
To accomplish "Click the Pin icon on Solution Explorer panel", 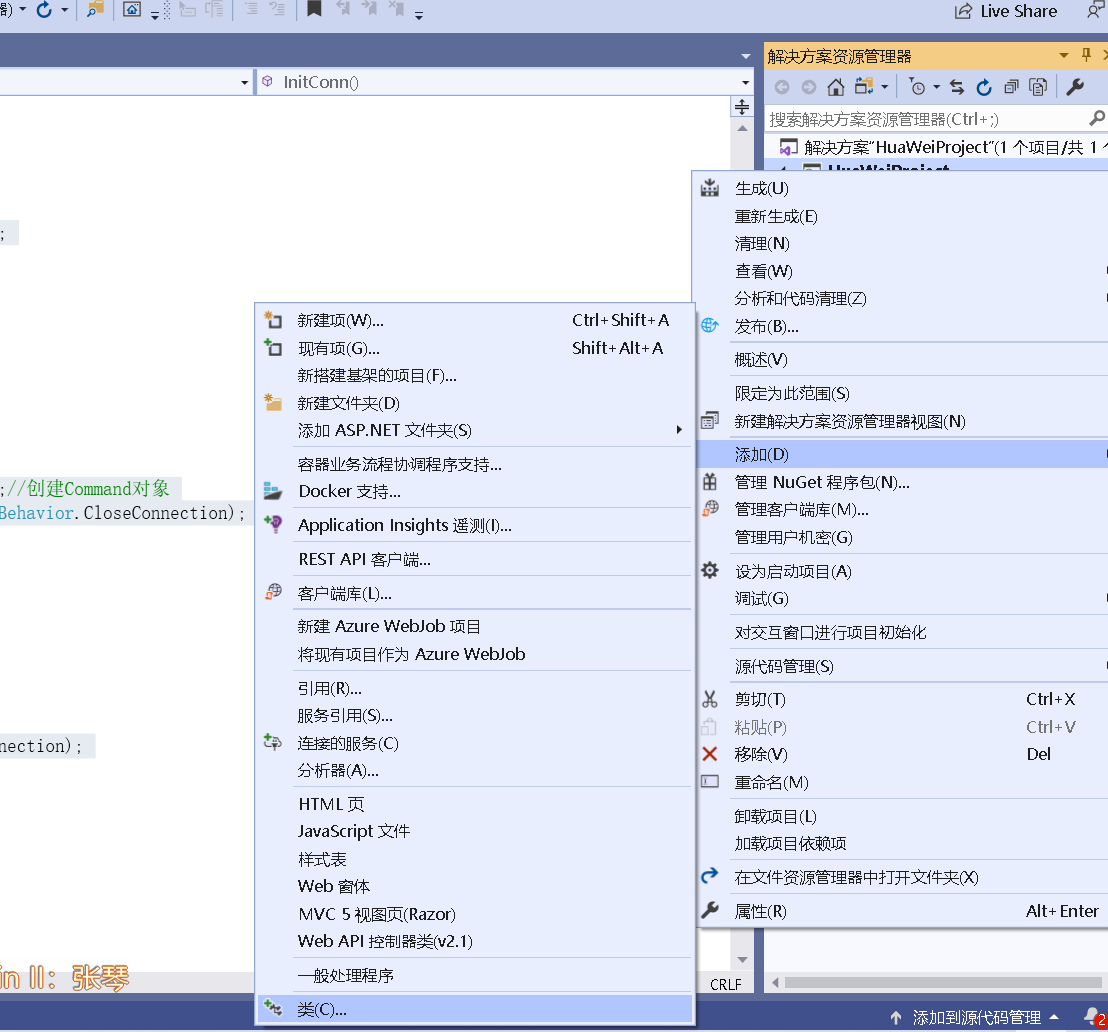I will tap(1085, 54).
